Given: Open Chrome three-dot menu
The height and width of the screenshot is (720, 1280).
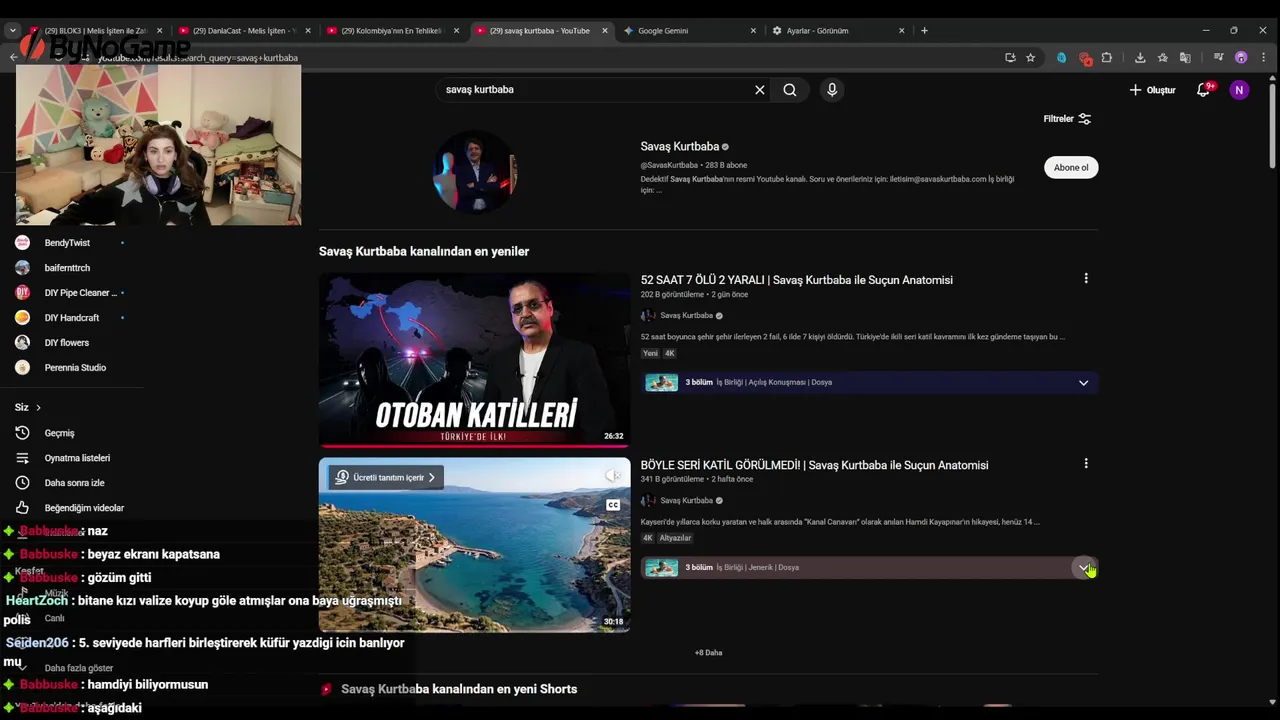Looking at the screenshot, I should point(1264,58).
